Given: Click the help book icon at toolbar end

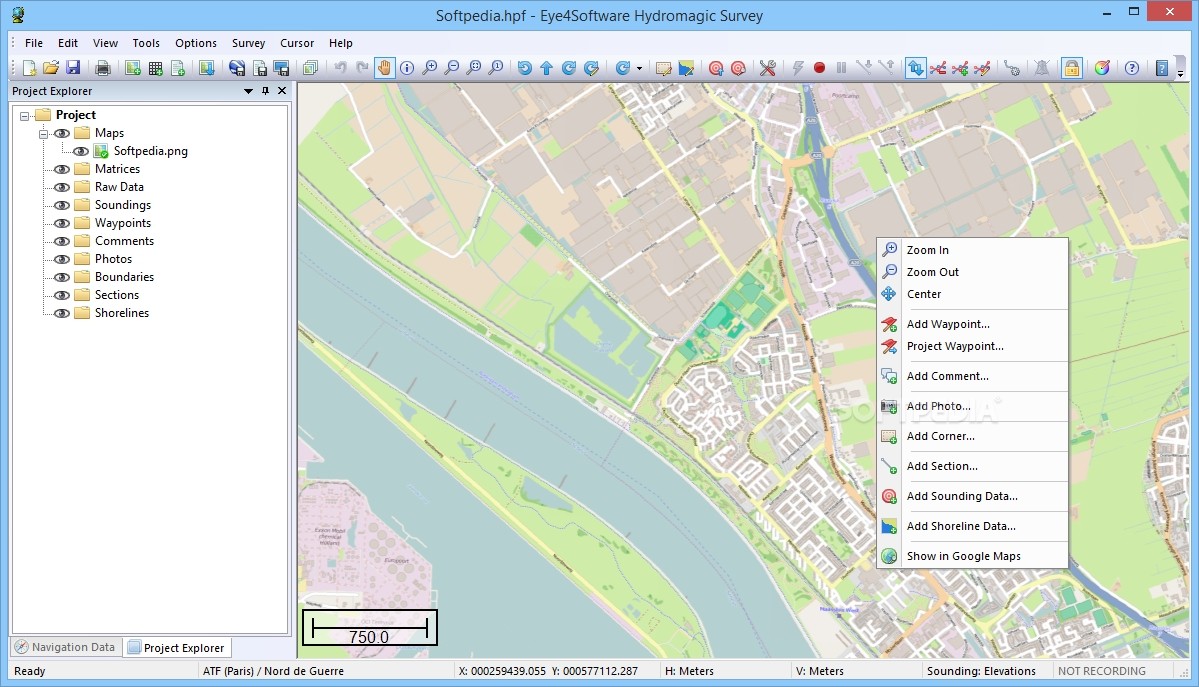Looking at the screenshot, I should click(x=1162, y=68).
